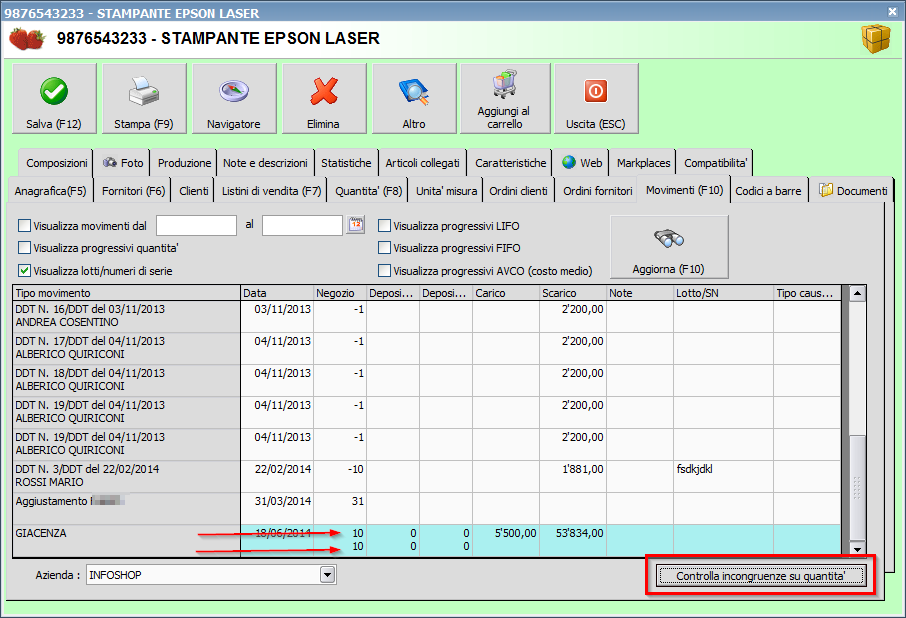Click the printer Stampa (F9) icon
This screenshot has width=906, height=618.
tap(144, 91)
